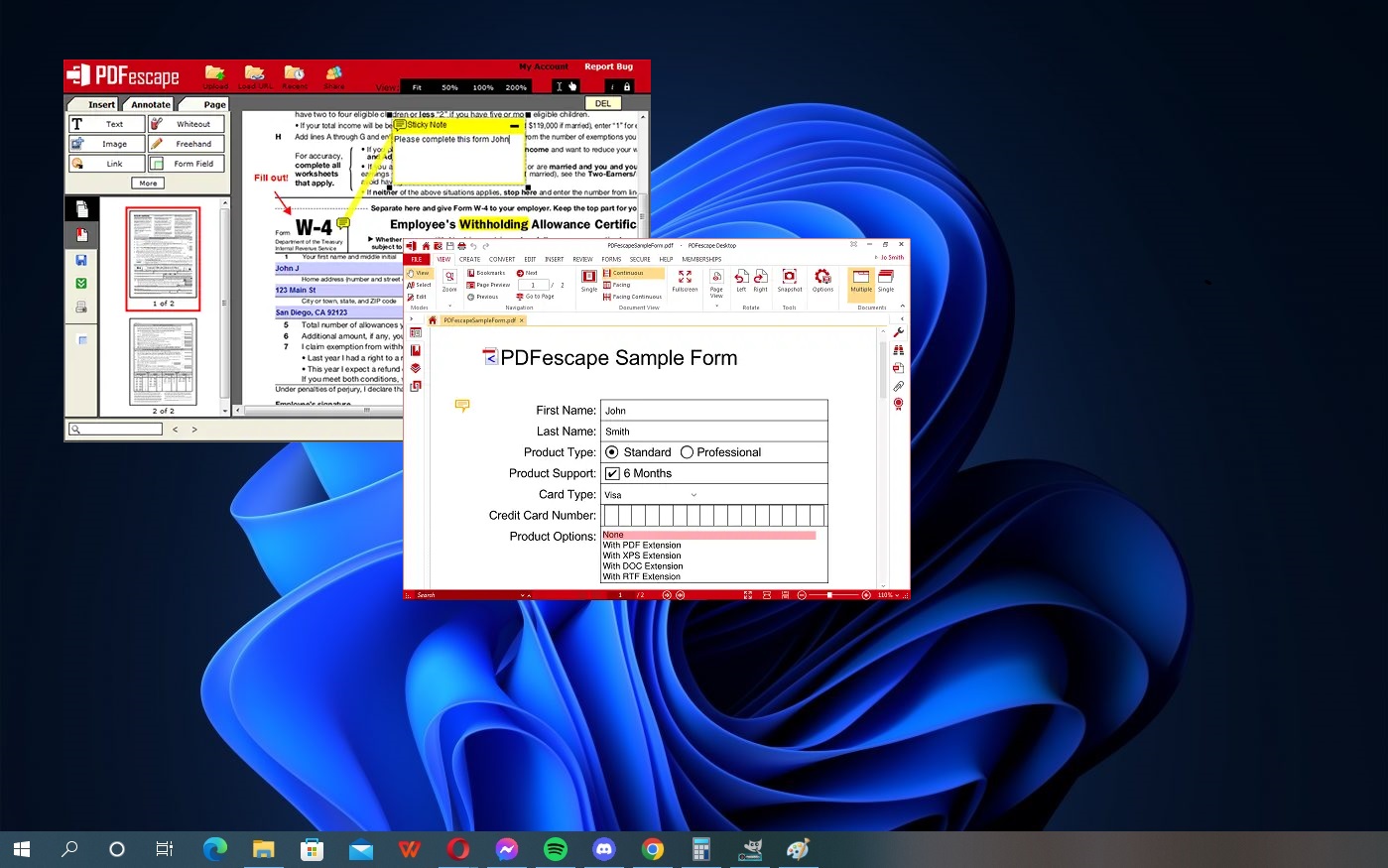
Task: Select the Professional product type radio button
Action: click(x=686, y=451)
